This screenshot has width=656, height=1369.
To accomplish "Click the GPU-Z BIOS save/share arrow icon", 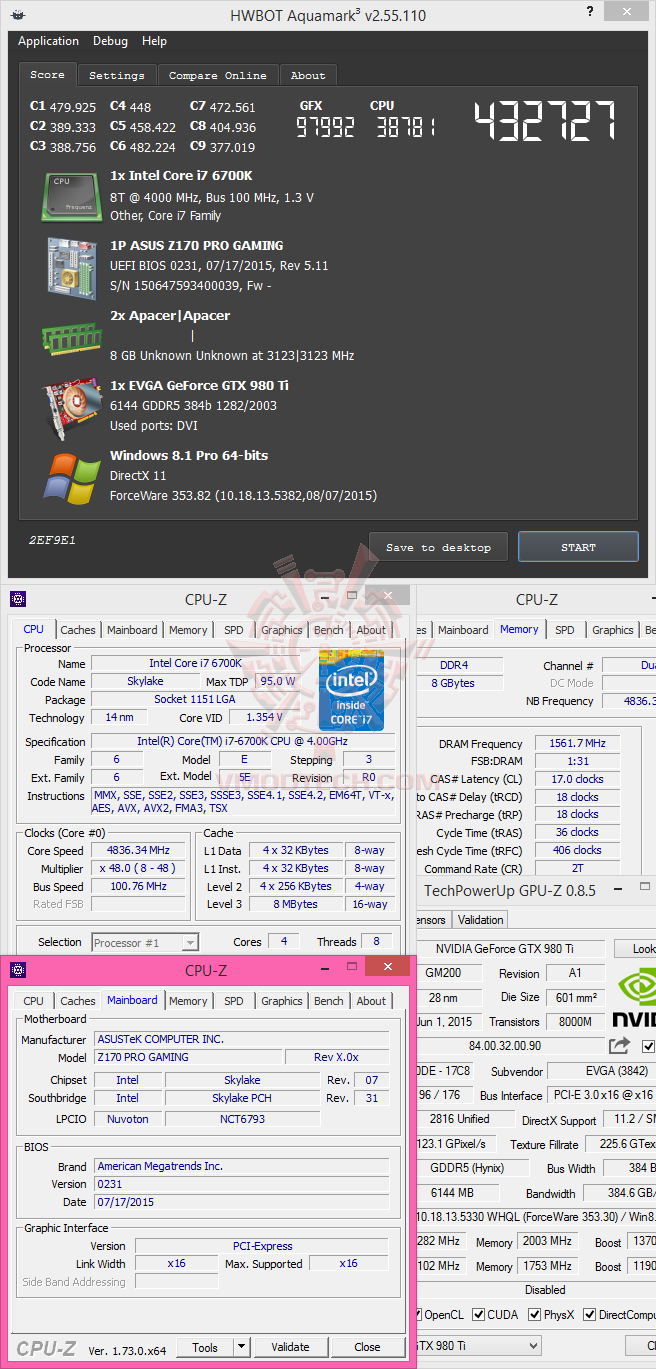I will click(620, 1045).
